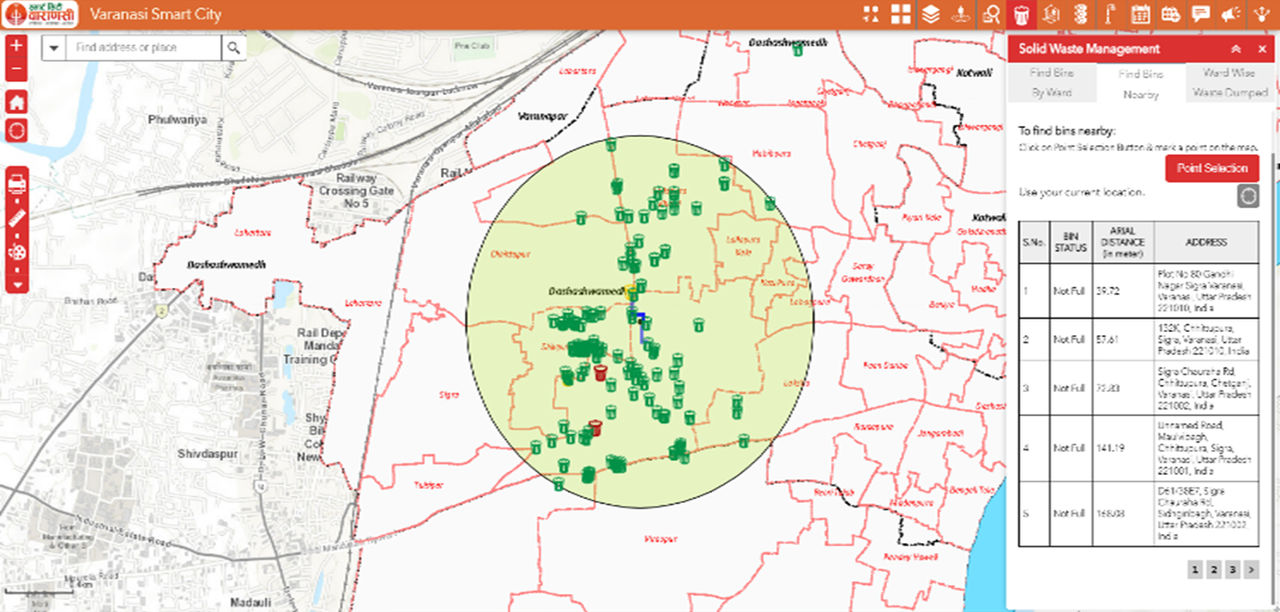The image size is (1280, 612).
Task: Open the stacked layers list icon
Action: [x=931, y=14]
